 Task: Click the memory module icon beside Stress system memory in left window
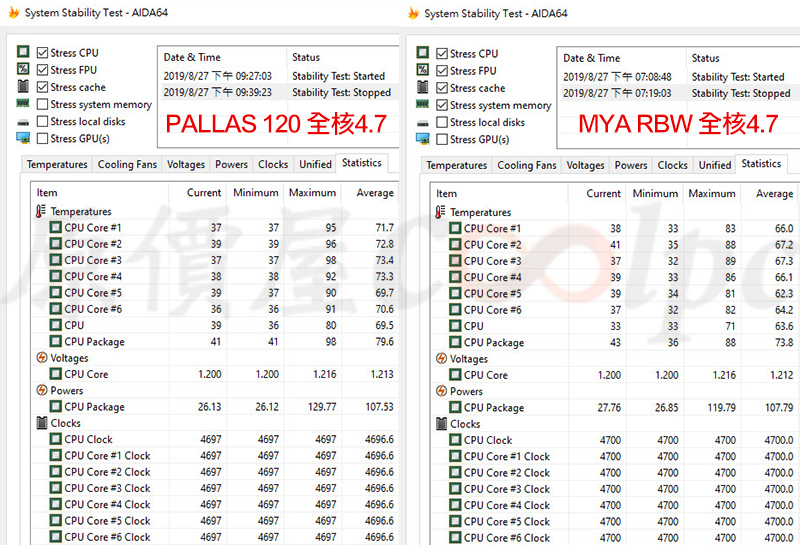pos(22,104)
